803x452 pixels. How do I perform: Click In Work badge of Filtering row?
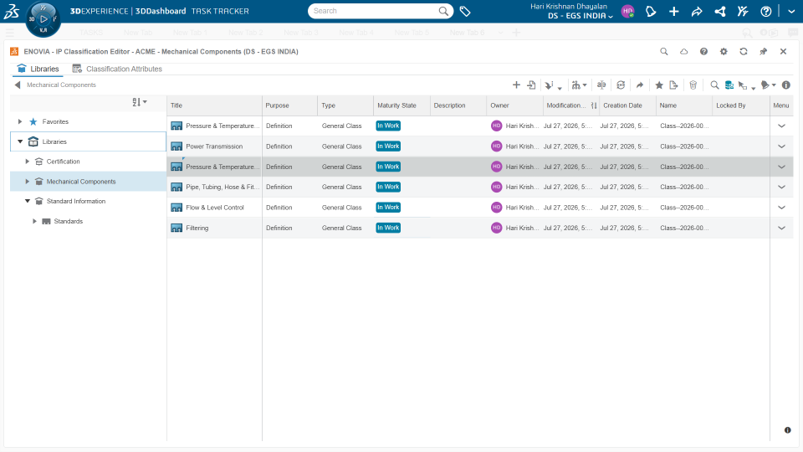(388, 228)
